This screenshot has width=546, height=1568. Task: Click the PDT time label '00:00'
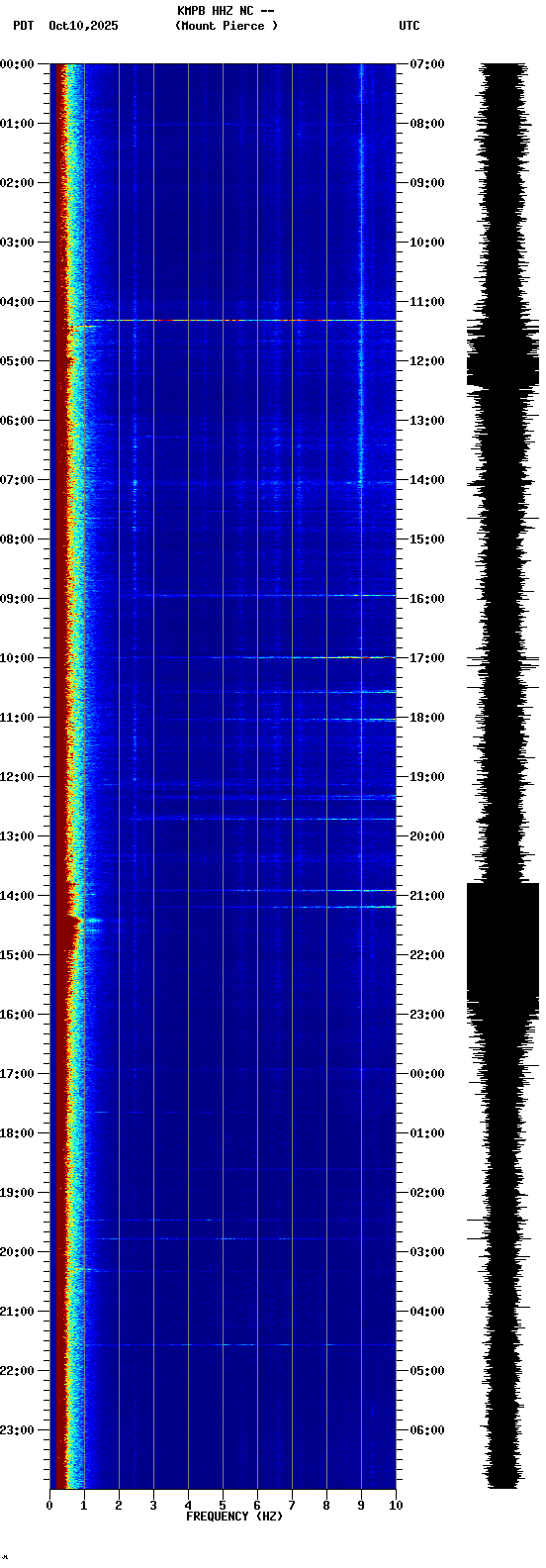pyautogui.click(x=17, y=64)
